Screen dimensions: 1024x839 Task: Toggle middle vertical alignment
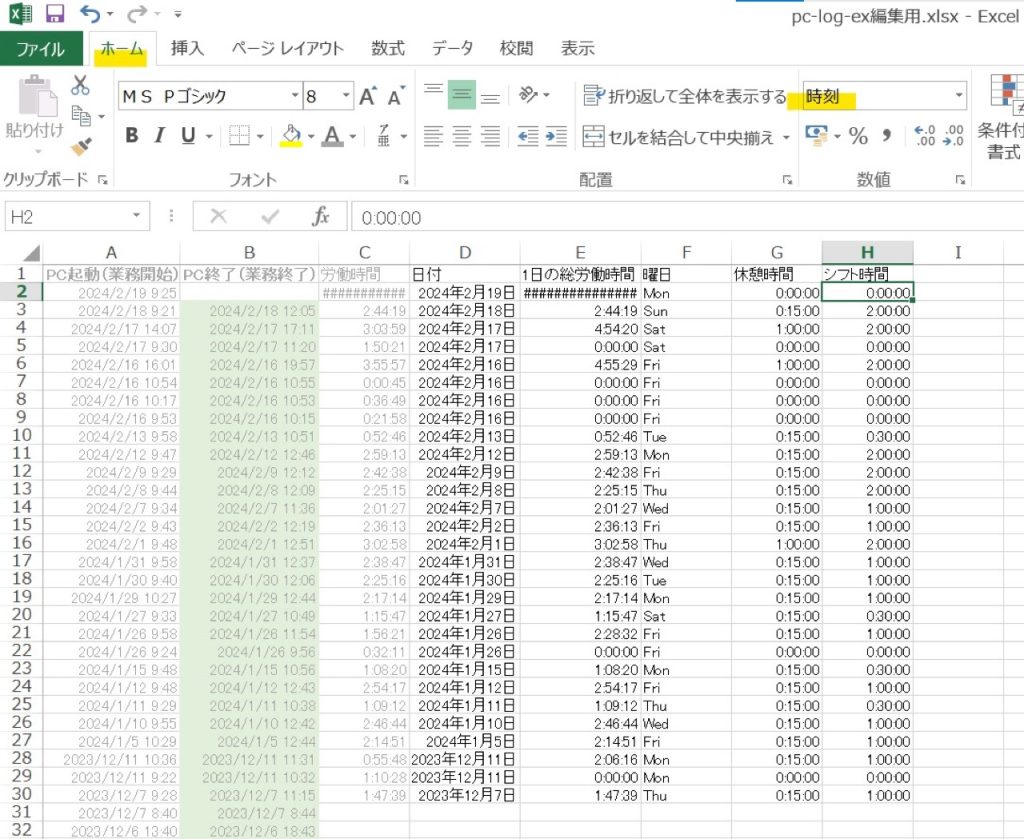pyautogui.click(x=462, y=95)
